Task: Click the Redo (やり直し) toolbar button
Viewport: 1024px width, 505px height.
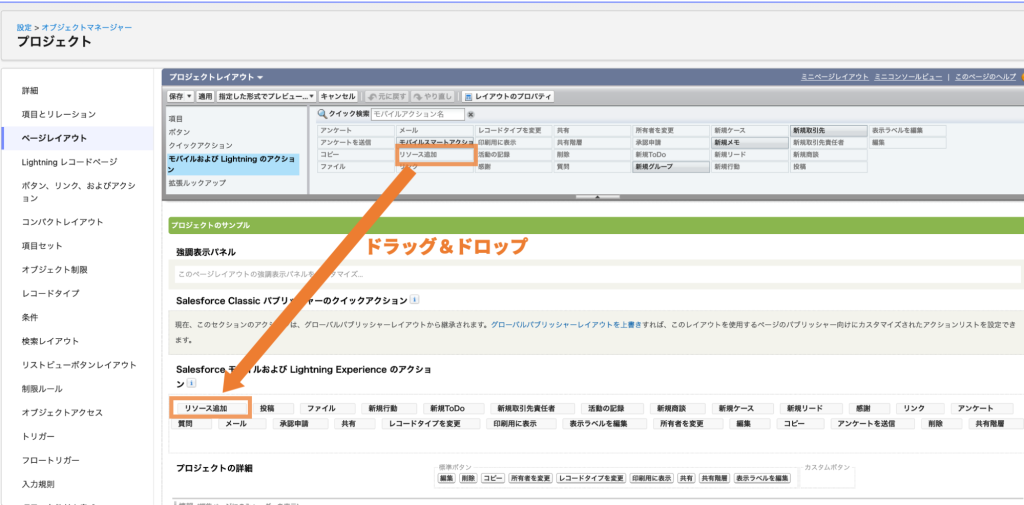Action: (x=434, y=96)
